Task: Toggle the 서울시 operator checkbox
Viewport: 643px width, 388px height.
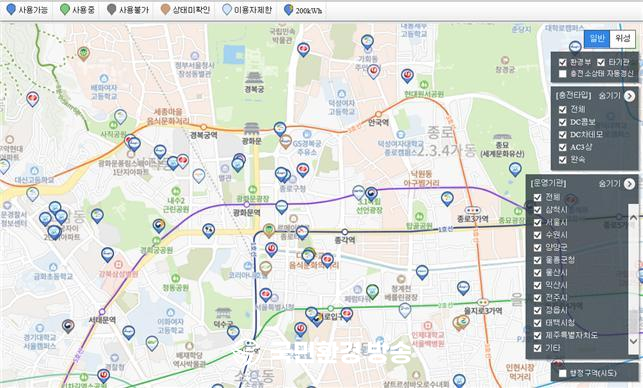Action: point(538,223)
